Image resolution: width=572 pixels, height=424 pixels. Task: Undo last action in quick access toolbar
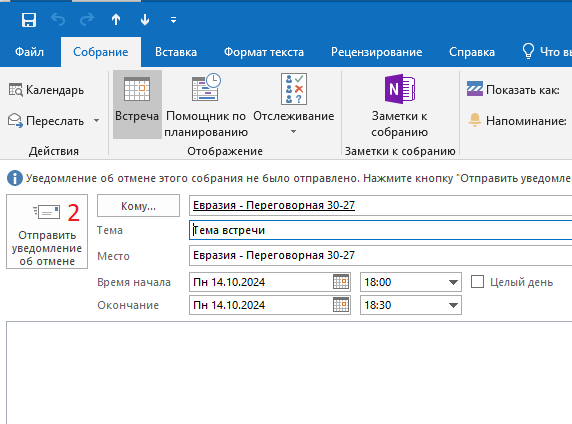coord(58,20)
